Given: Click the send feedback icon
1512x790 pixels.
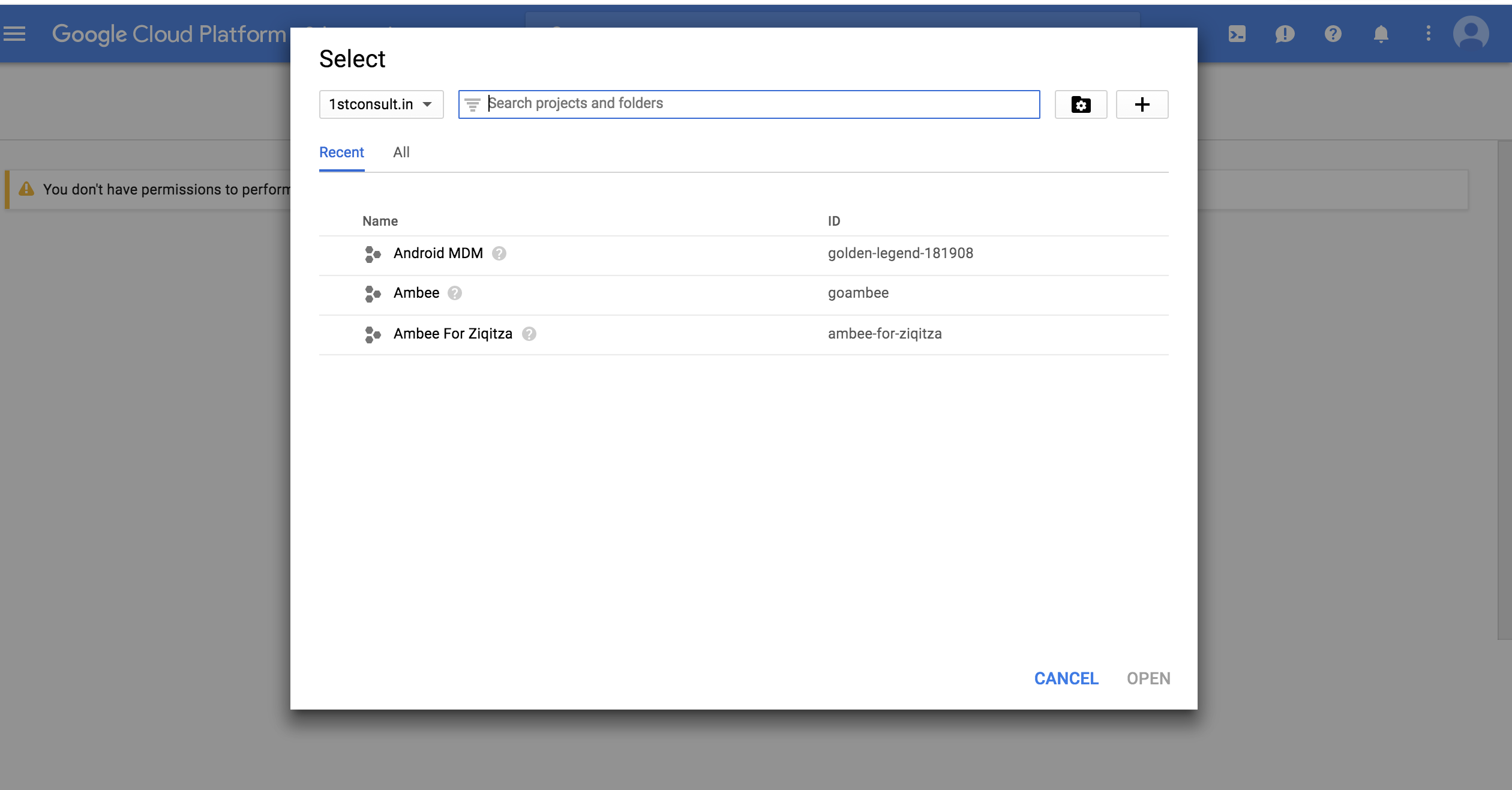Looking at the screenshot, I should coord(1285,34).
